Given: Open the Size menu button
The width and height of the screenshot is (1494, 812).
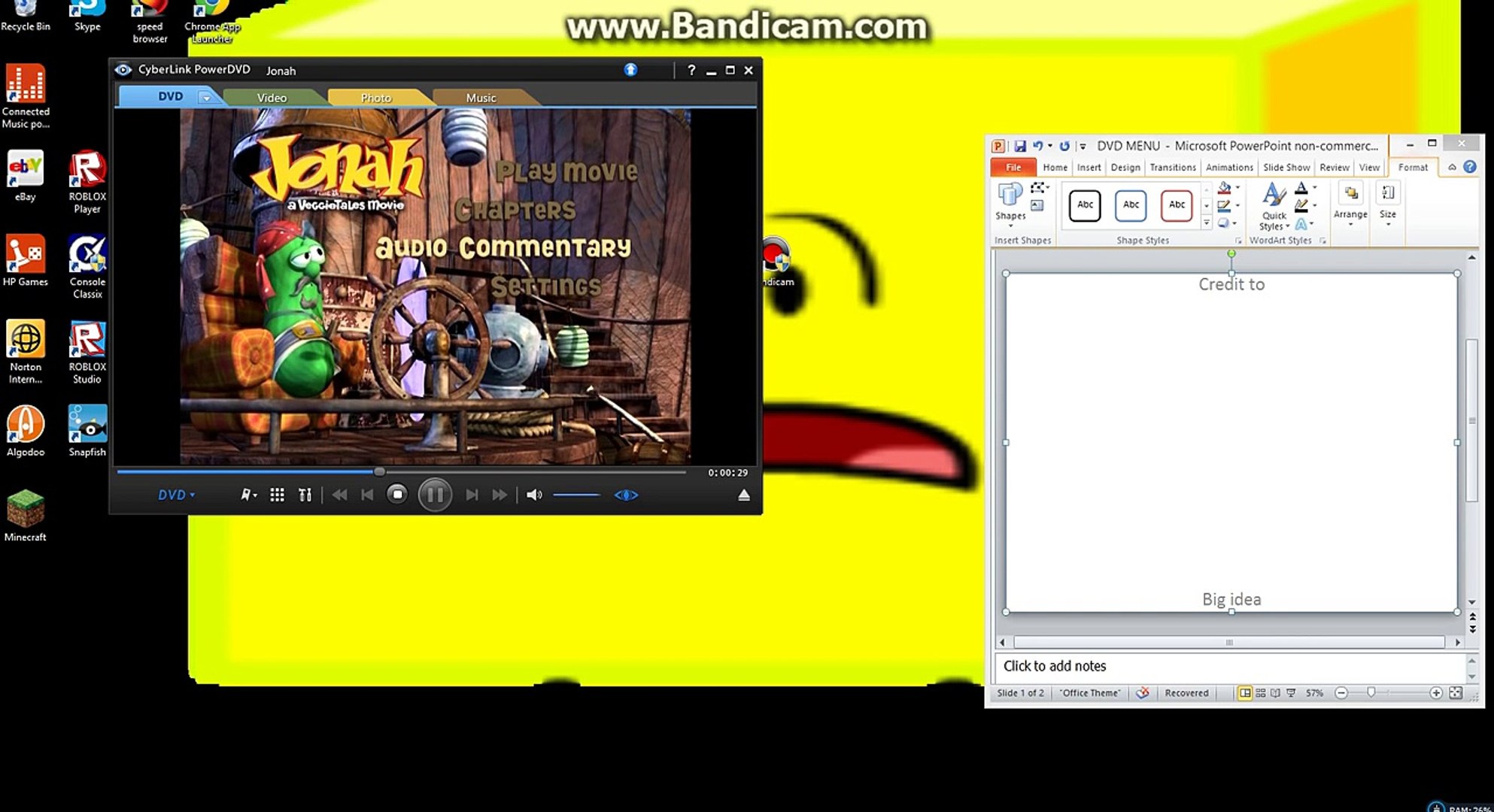Looking at the screenshot, I should 1388,204.
